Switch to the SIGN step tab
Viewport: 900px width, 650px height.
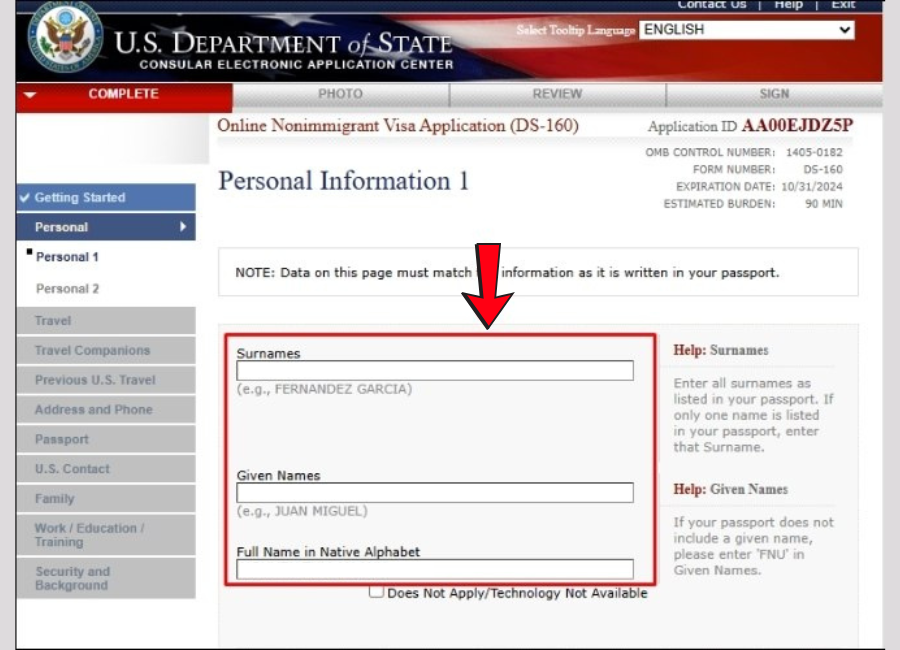click(x=774, y=95)
